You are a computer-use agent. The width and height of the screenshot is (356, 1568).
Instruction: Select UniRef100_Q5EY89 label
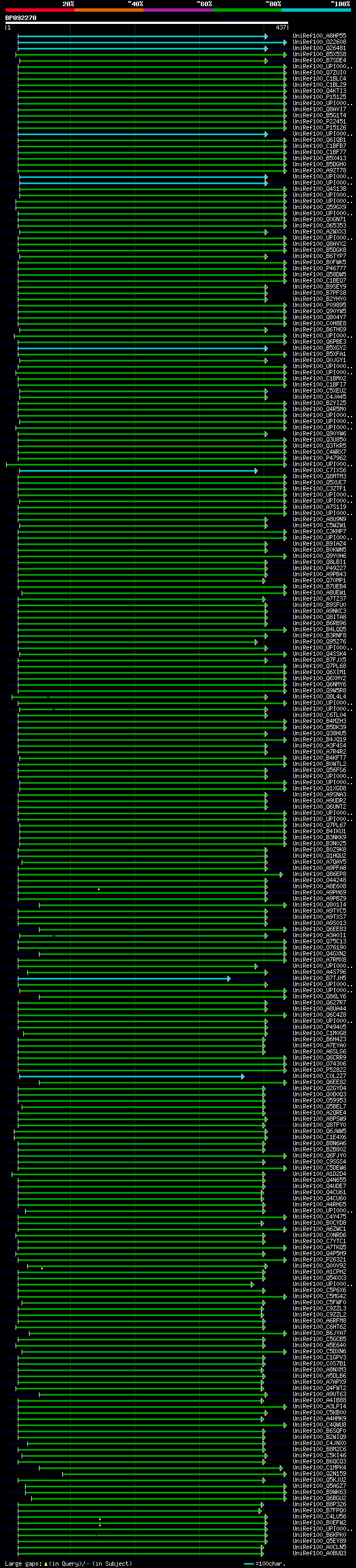319,1541
